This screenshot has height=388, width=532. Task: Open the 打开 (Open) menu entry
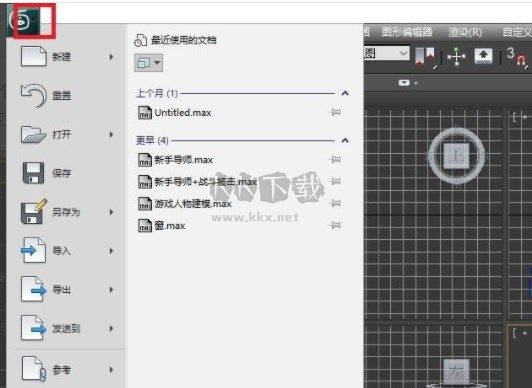click(x=66, y=135)
